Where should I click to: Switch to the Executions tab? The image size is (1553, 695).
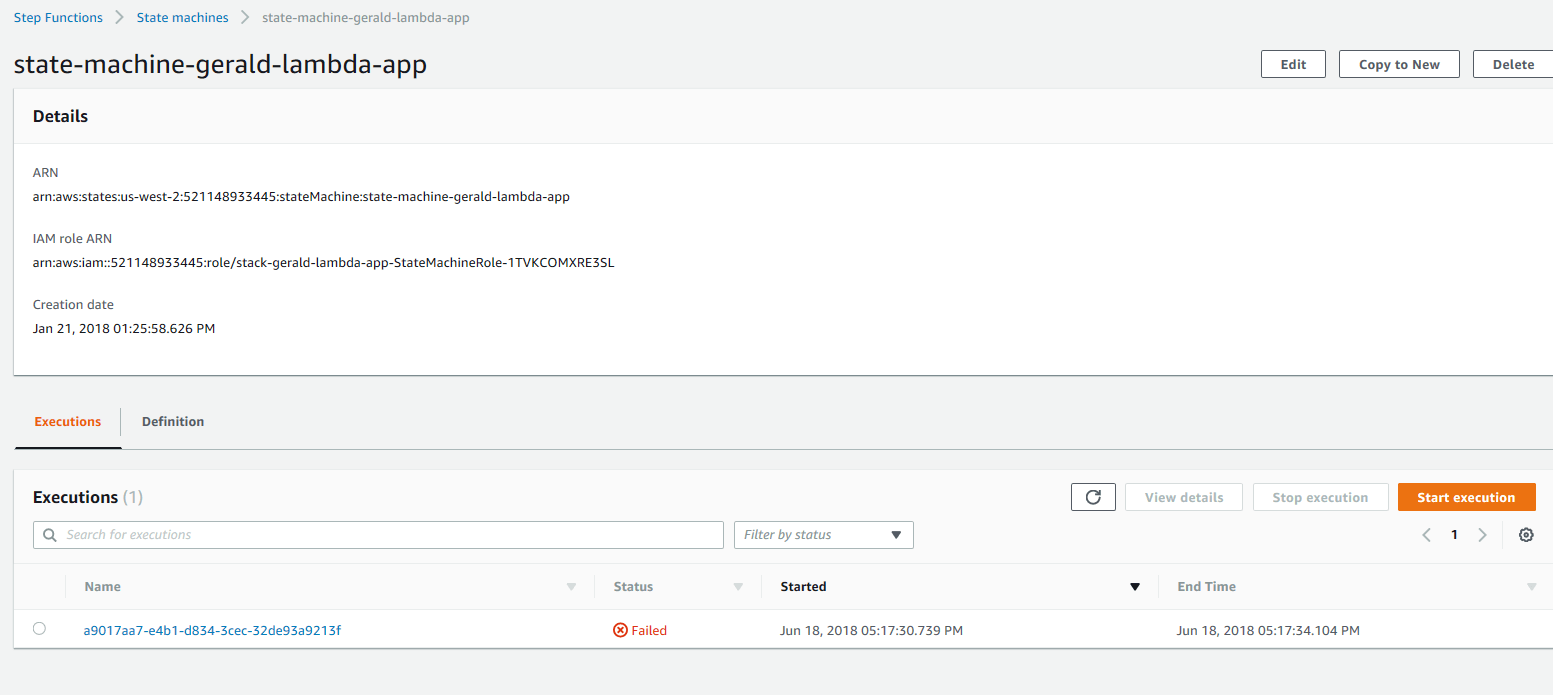pyautogui.click(x=67, y=422)
